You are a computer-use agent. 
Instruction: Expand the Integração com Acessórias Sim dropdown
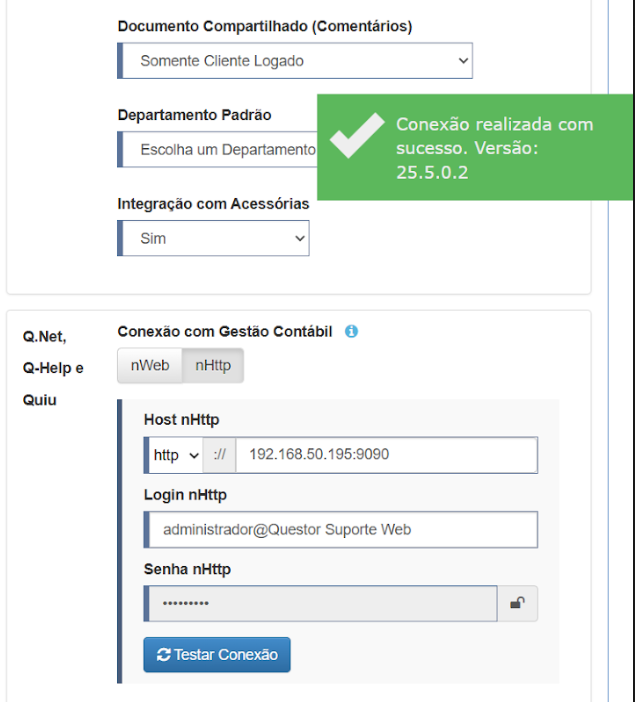coord(213,238)
